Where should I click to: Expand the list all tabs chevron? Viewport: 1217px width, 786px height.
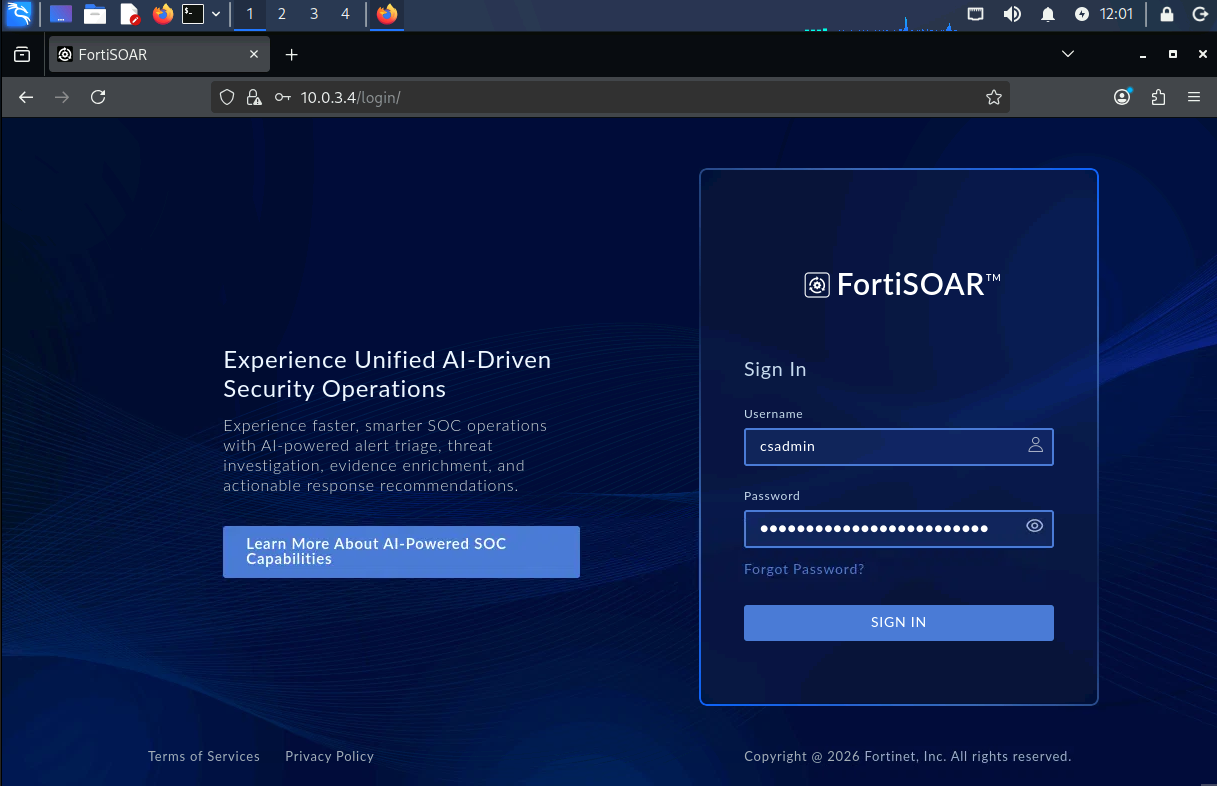coord(1068,54)
